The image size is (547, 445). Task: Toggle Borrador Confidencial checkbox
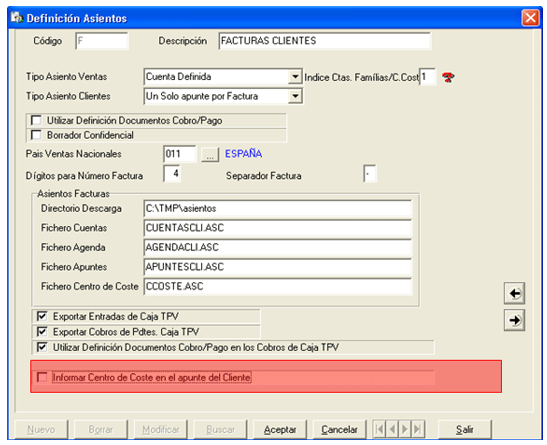(36, 135)
